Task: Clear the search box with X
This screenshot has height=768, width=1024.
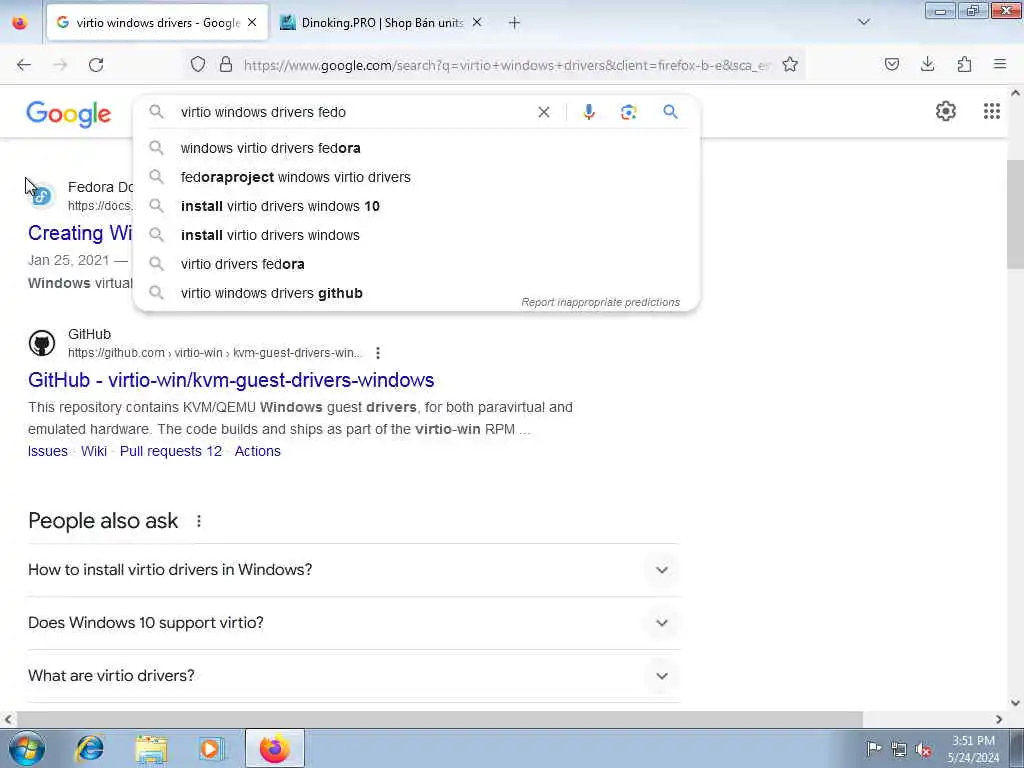Action: tap(543, 112)
